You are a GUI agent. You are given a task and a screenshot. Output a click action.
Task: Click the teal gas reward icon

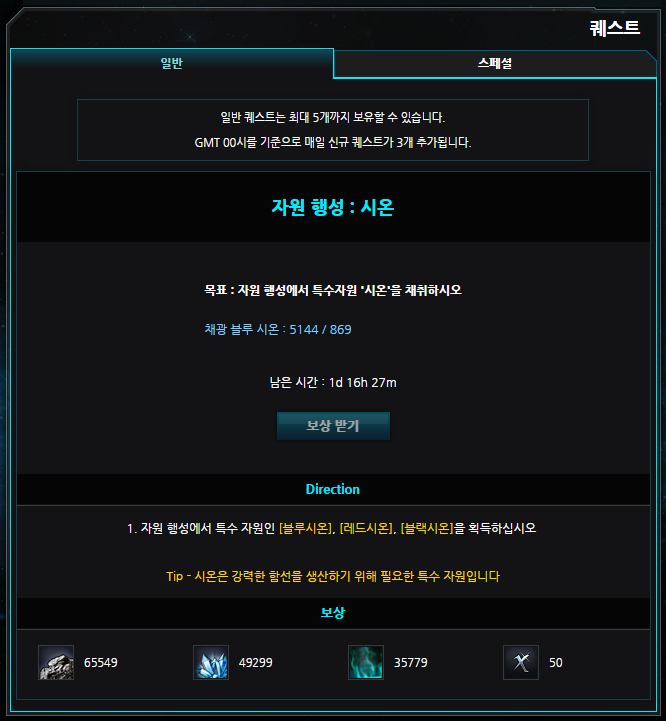[x=366, y=662]
